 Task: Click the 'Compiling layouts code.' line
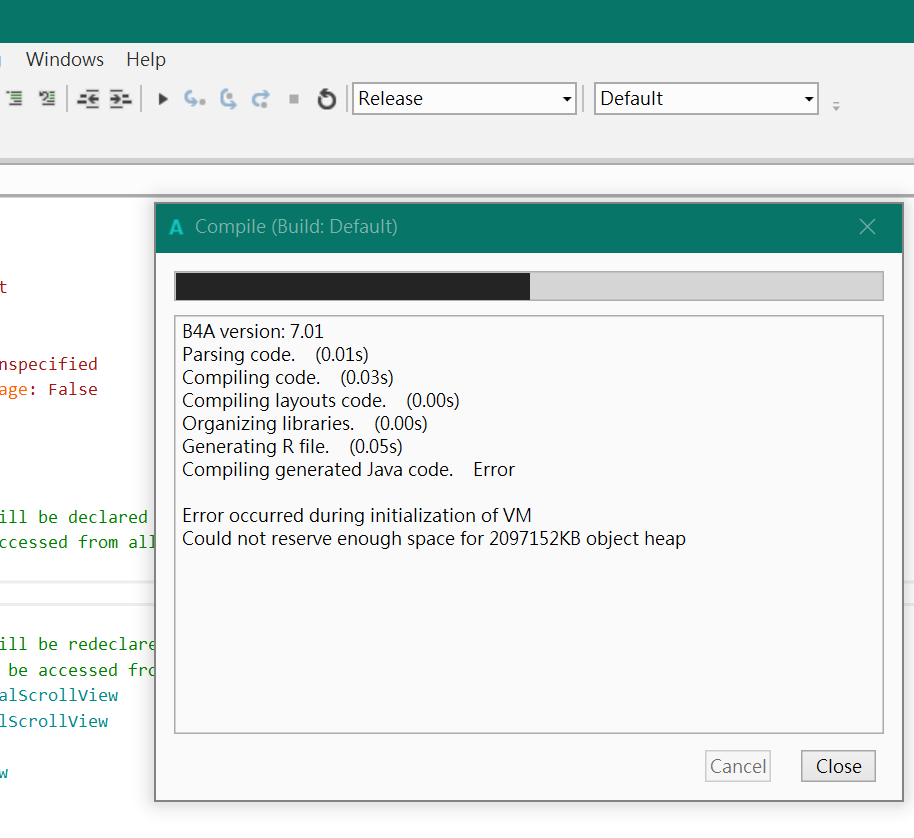321,400
